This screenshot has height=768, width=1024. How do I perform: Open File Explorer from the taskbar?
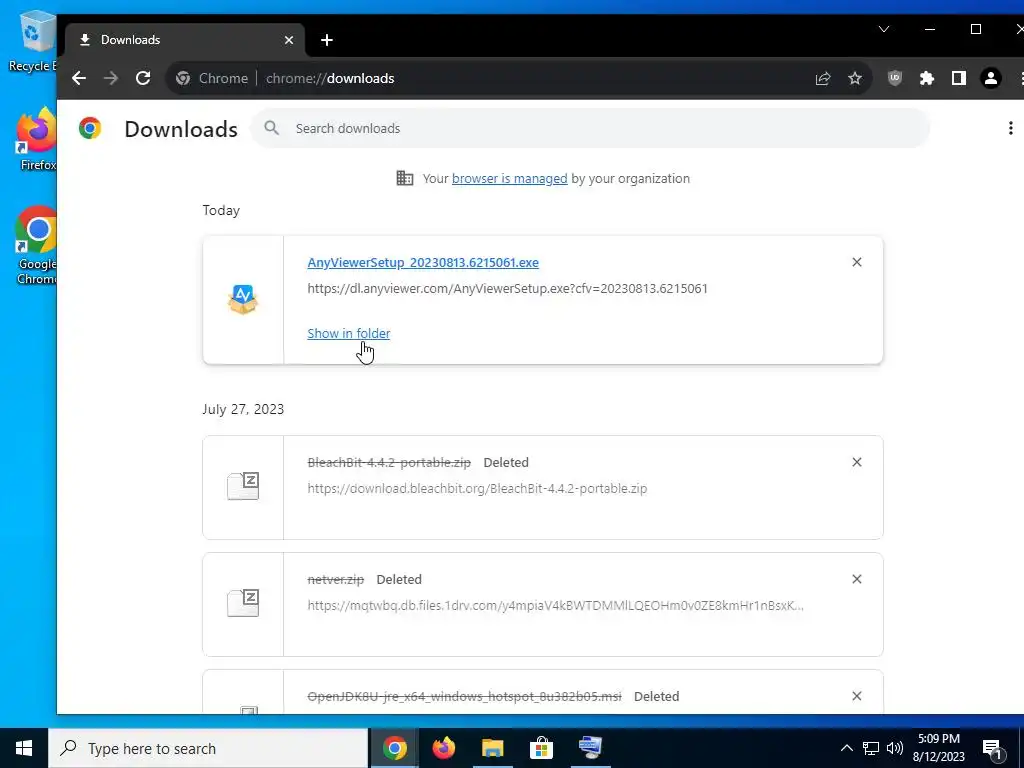(492, 748)
